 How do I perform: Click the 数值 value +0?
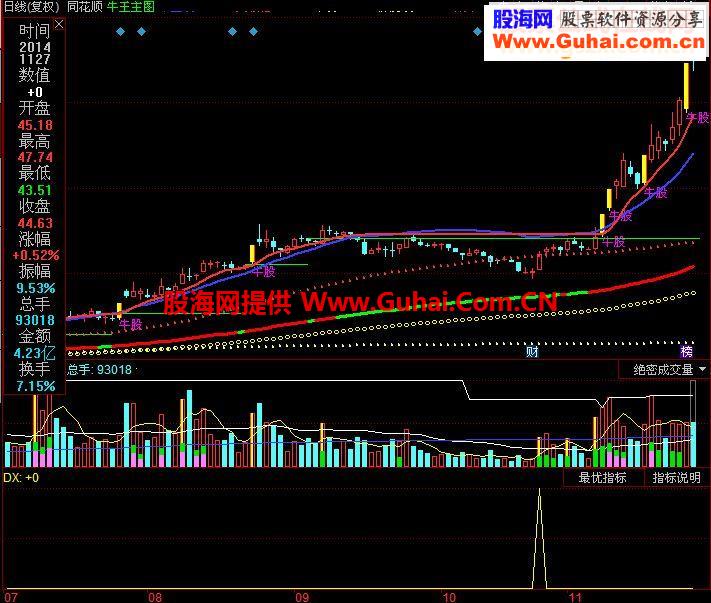coord(35,92)
